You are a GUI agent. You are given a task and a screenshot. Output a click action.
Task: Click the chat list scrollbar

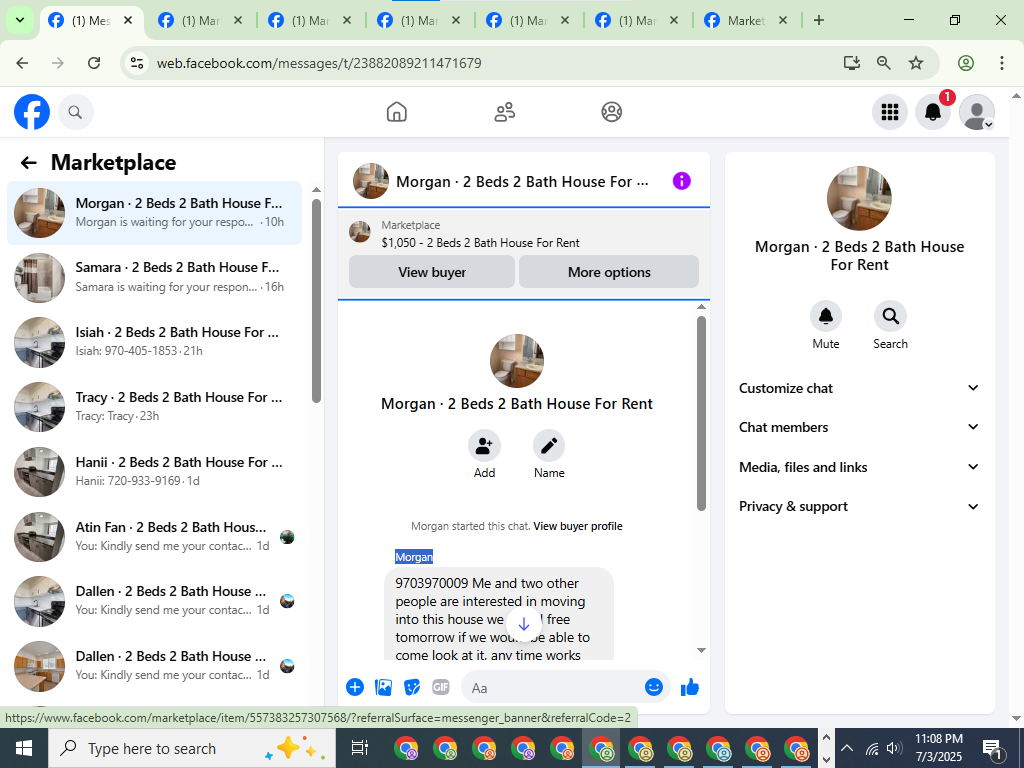[316, 300]
